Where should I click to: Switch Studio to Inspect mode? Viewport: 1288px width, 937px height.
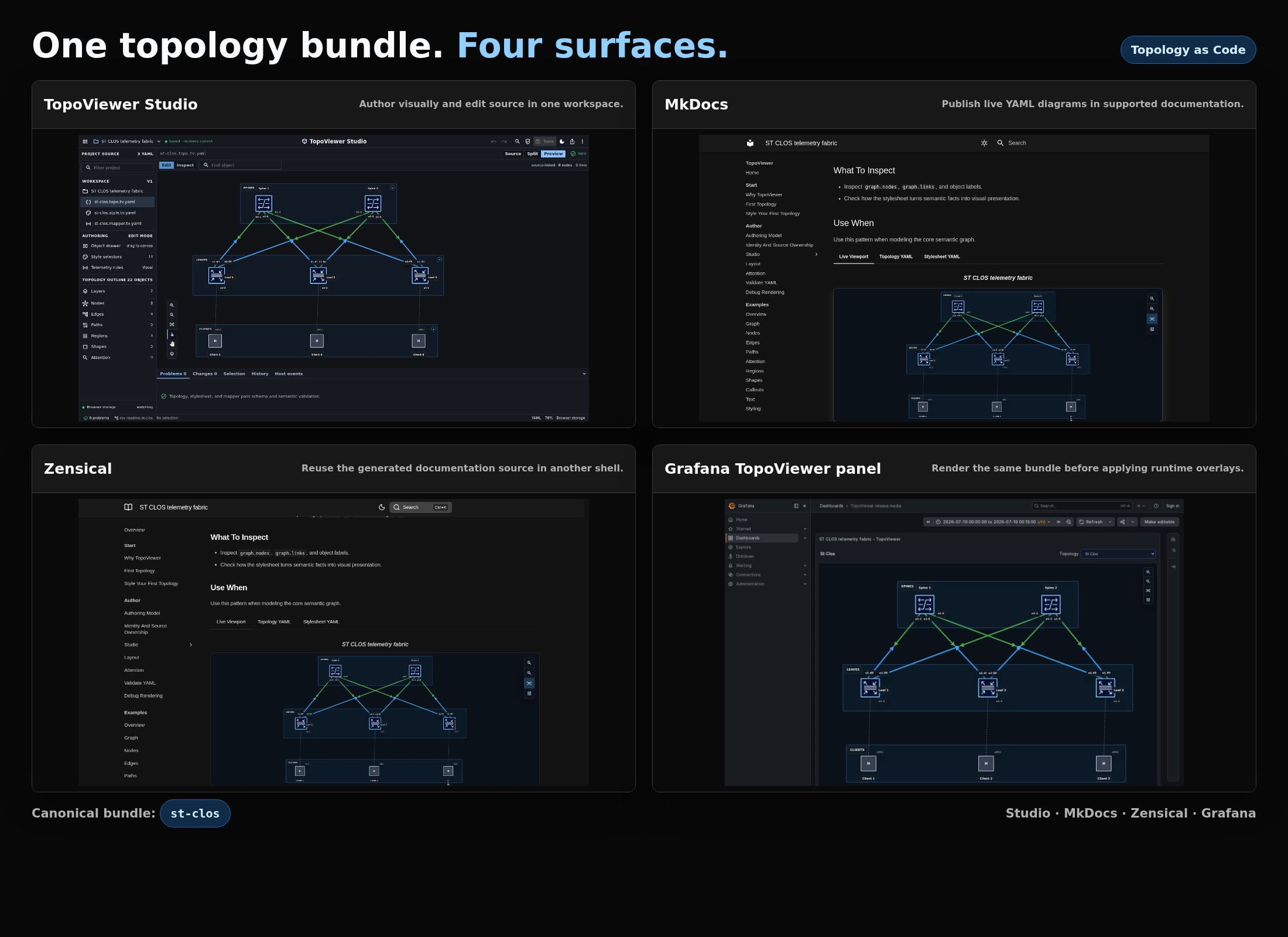pyautogui.click(x=185, y=165)
